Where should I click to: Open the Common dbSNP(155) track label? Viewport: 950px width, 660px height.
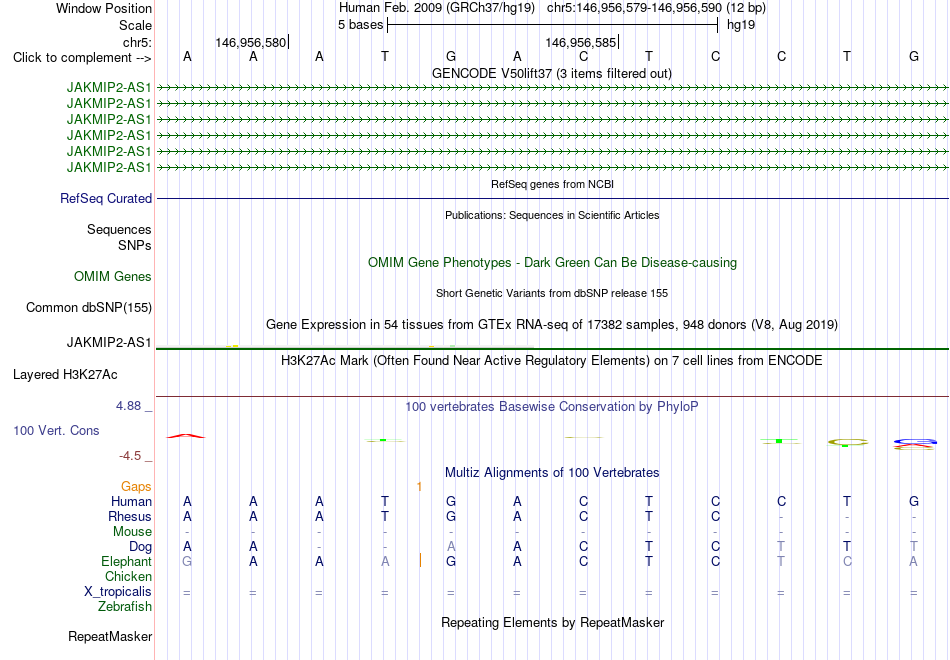89,307
